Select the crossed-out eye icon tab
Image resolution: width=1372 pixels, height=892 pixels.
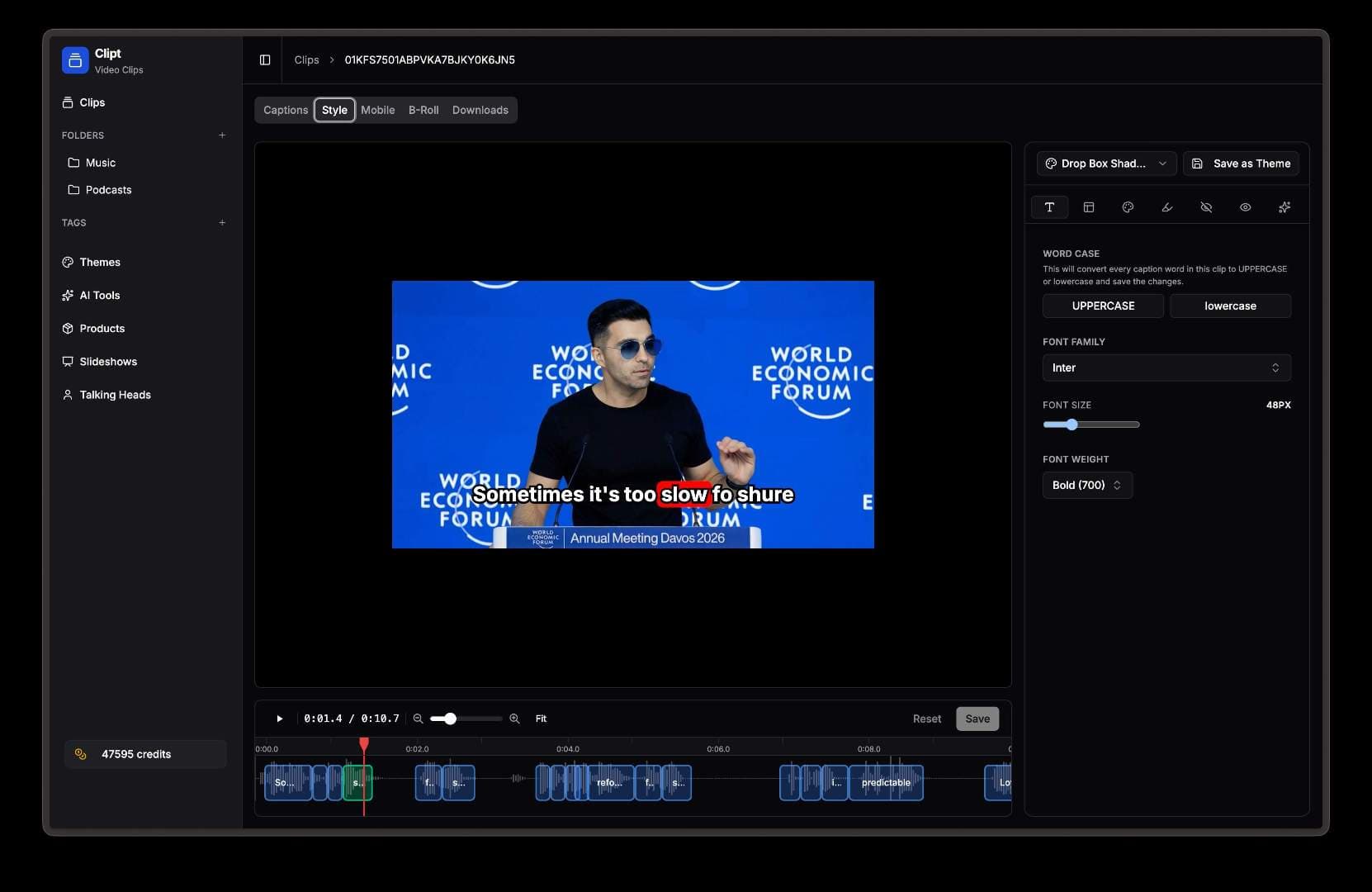click(x=1205, y=207)
